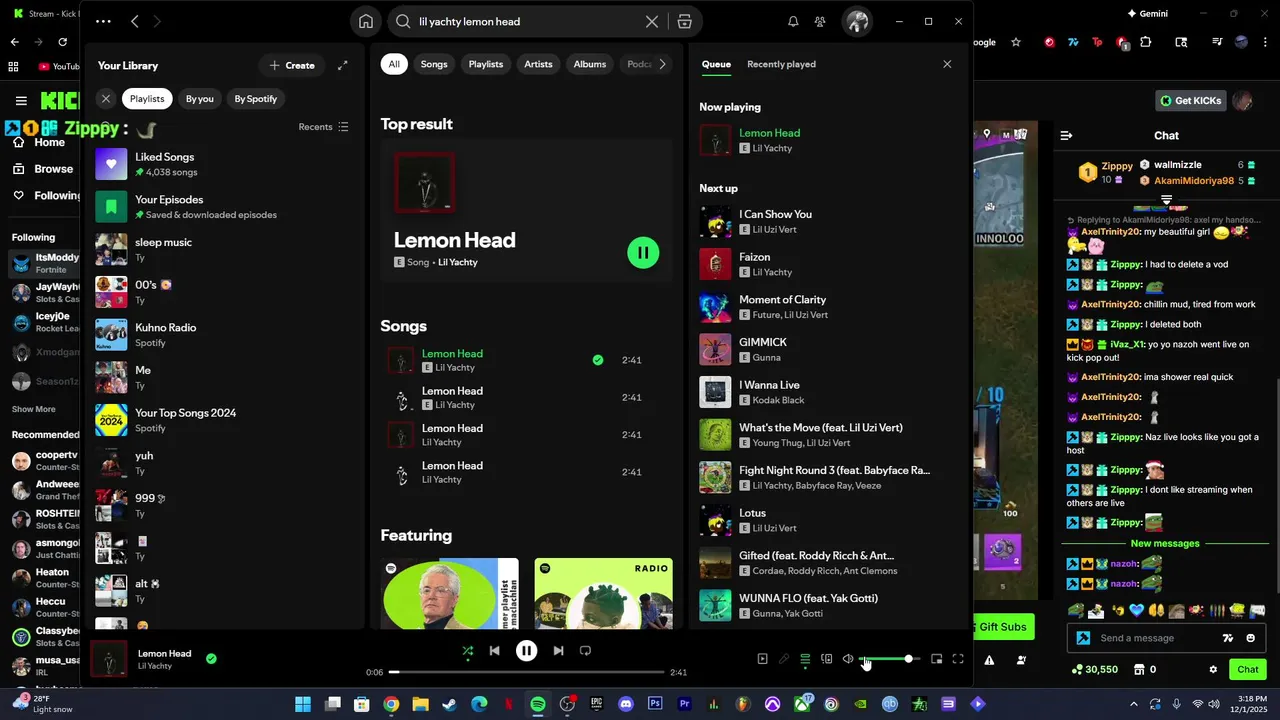Open Liked Songs playlist
The height and width of the screenshot is (720, 1280).
[x=223, y=164]
